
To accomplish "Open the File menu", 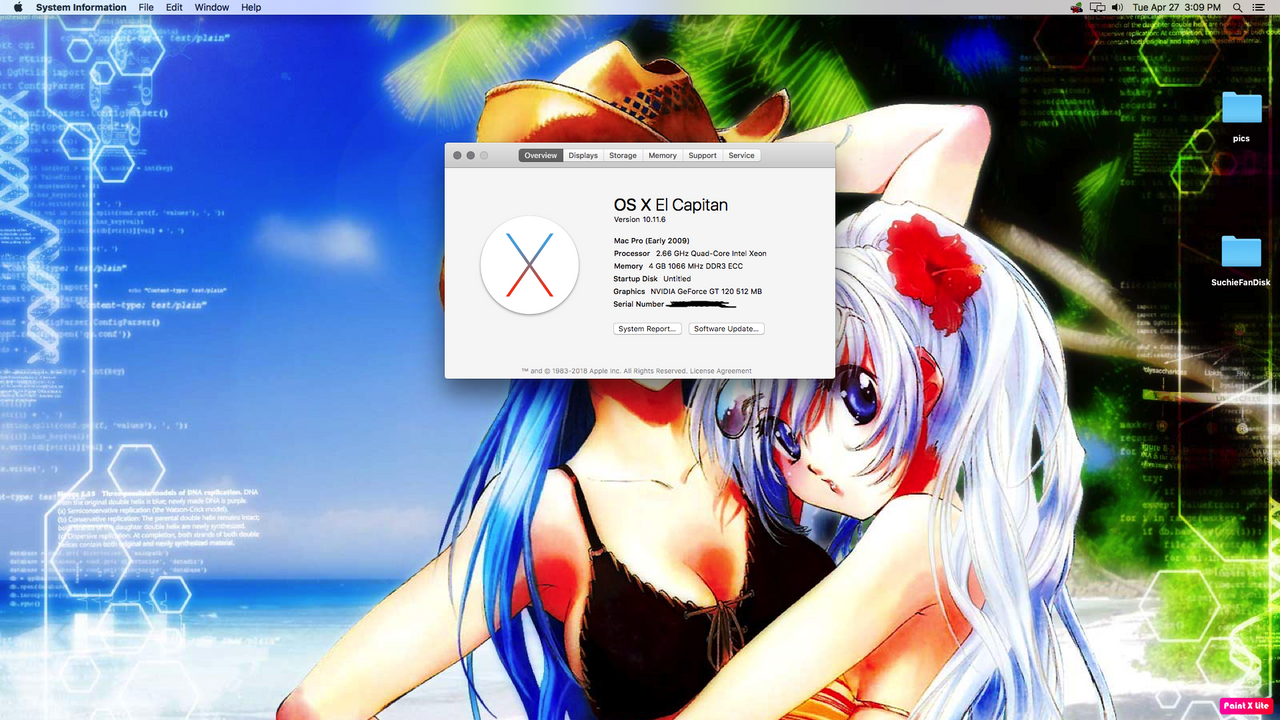I will [146, 7].
